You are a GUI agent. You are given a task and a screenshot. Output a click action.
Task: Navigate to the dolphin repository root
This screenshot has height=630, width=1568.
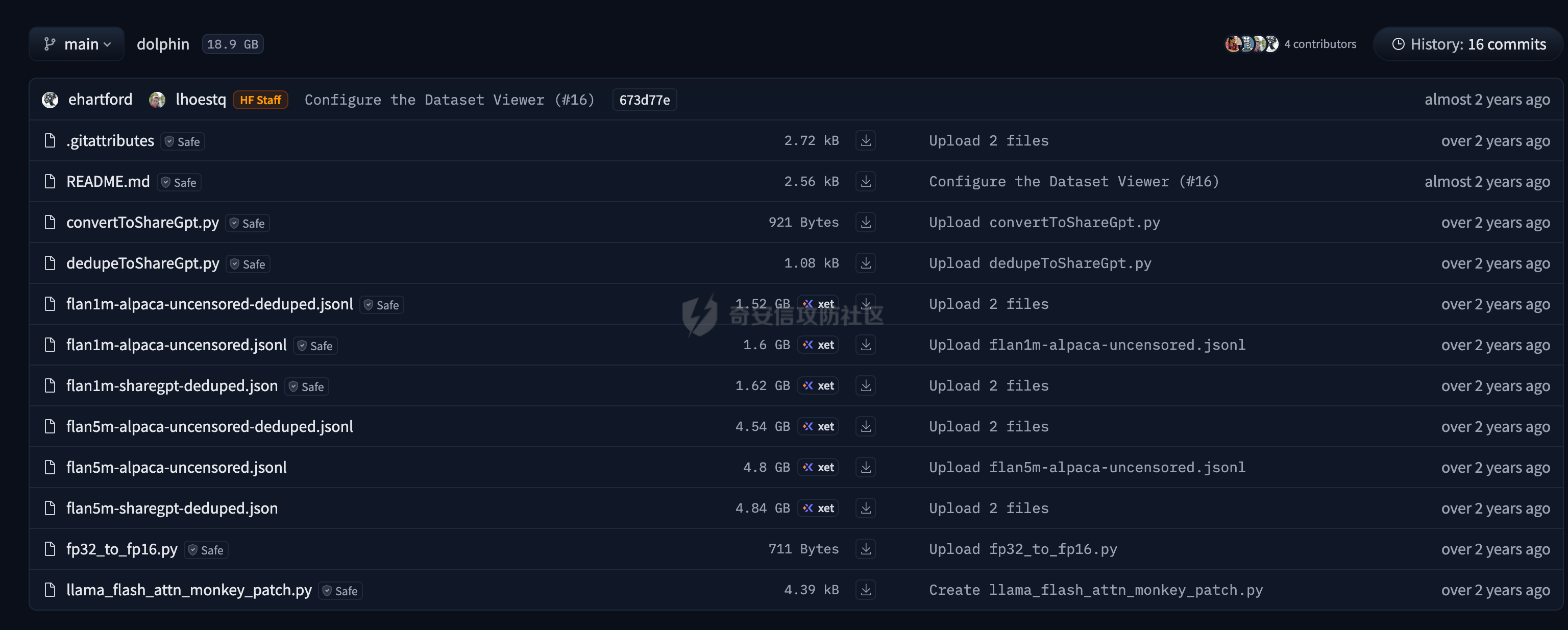tap(162, 44)
